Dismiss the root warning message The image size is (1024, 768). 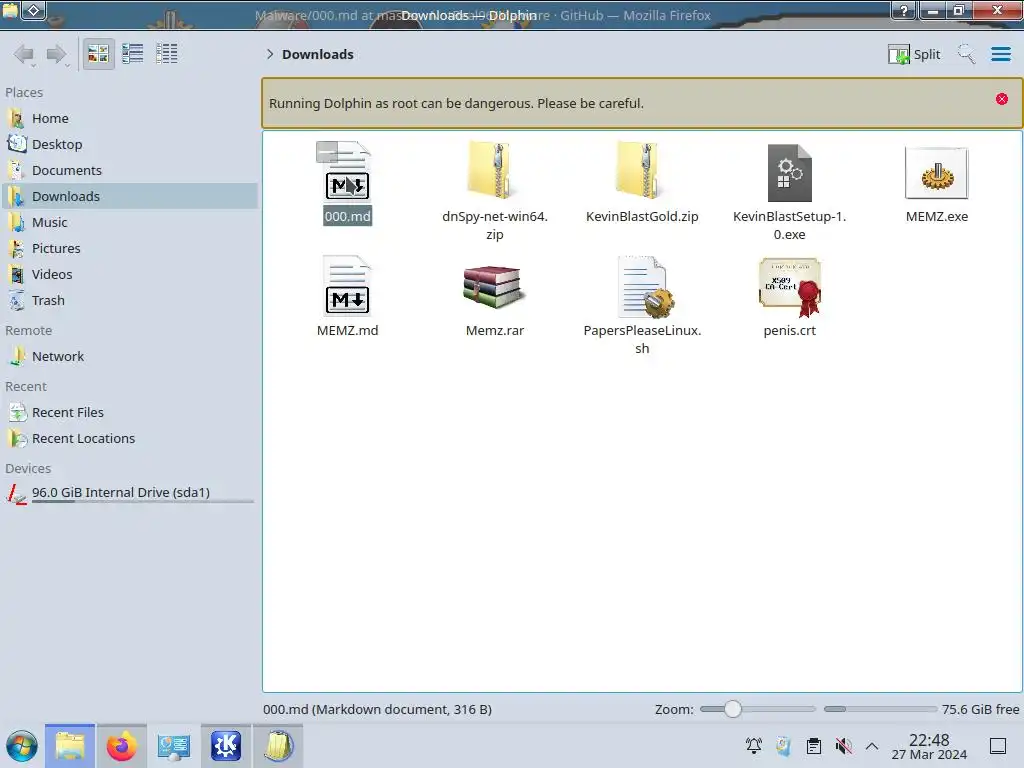click(x=1002, y=99)
